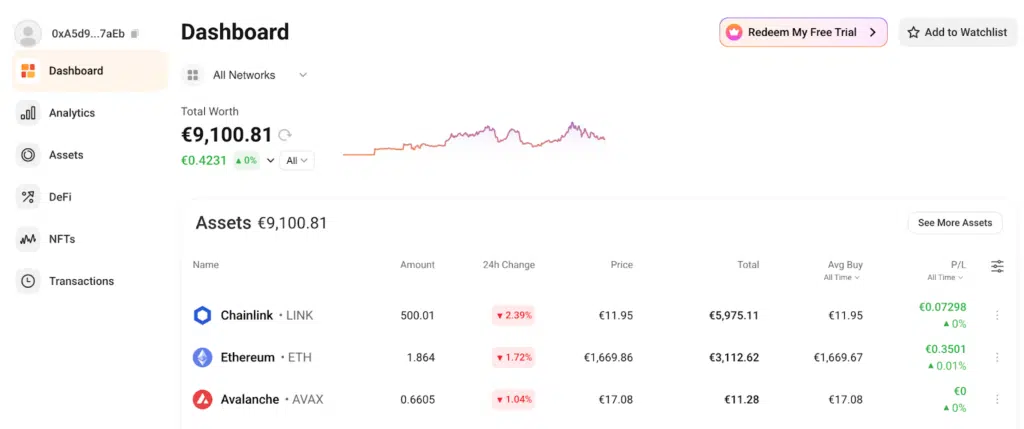Go to Analytics in sidebar
Screen dimensions: 1024x429
pyautogui.click(x=71, y=113)
